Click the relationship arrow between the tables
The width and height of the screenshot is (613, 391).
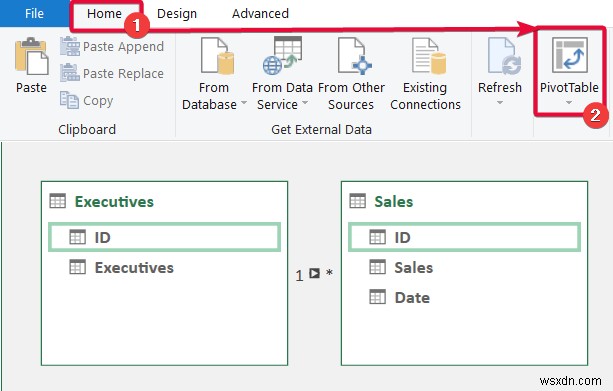[x=314, y=273]
